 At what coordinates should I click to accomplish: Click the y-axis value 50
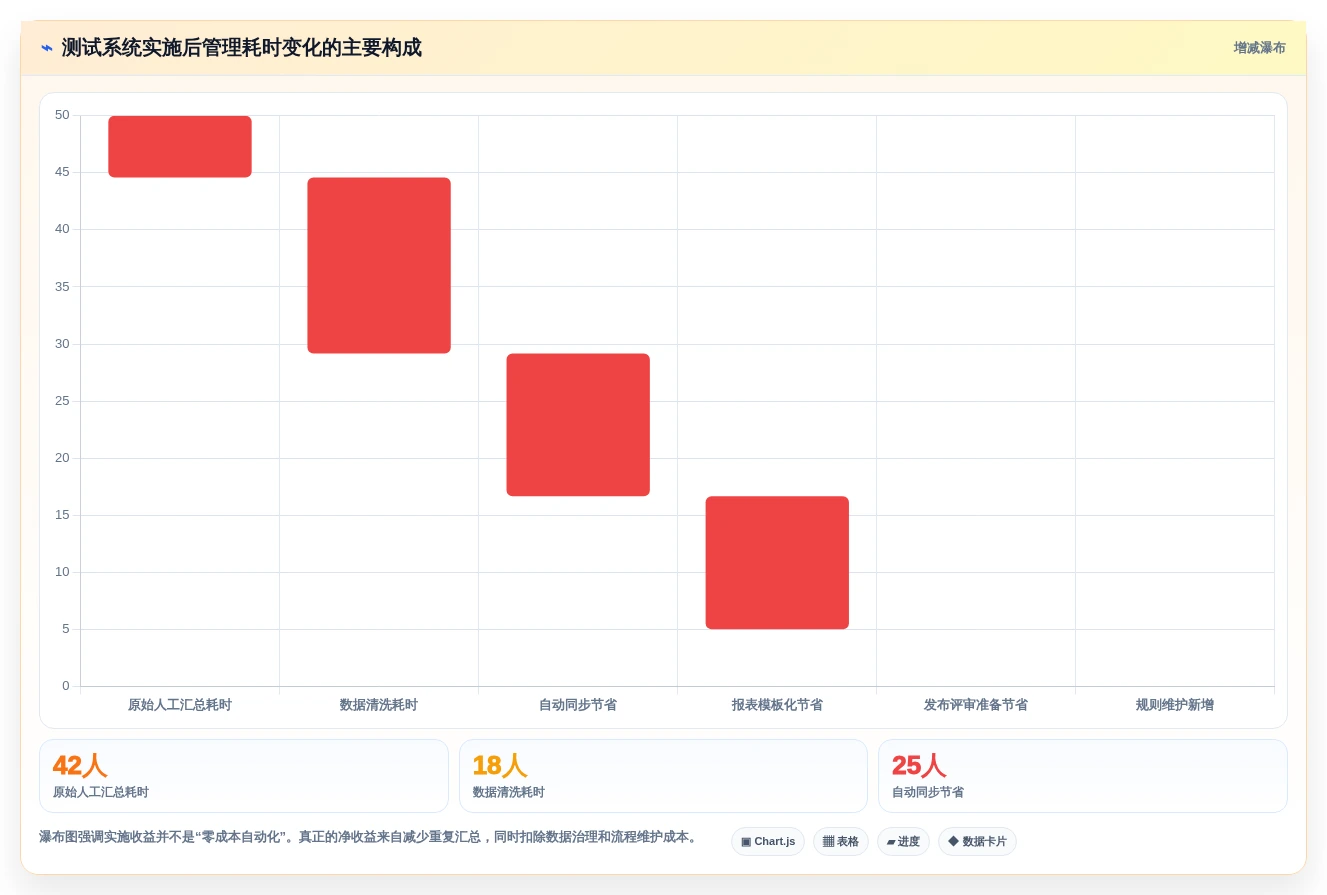click(x=62, y=115)
